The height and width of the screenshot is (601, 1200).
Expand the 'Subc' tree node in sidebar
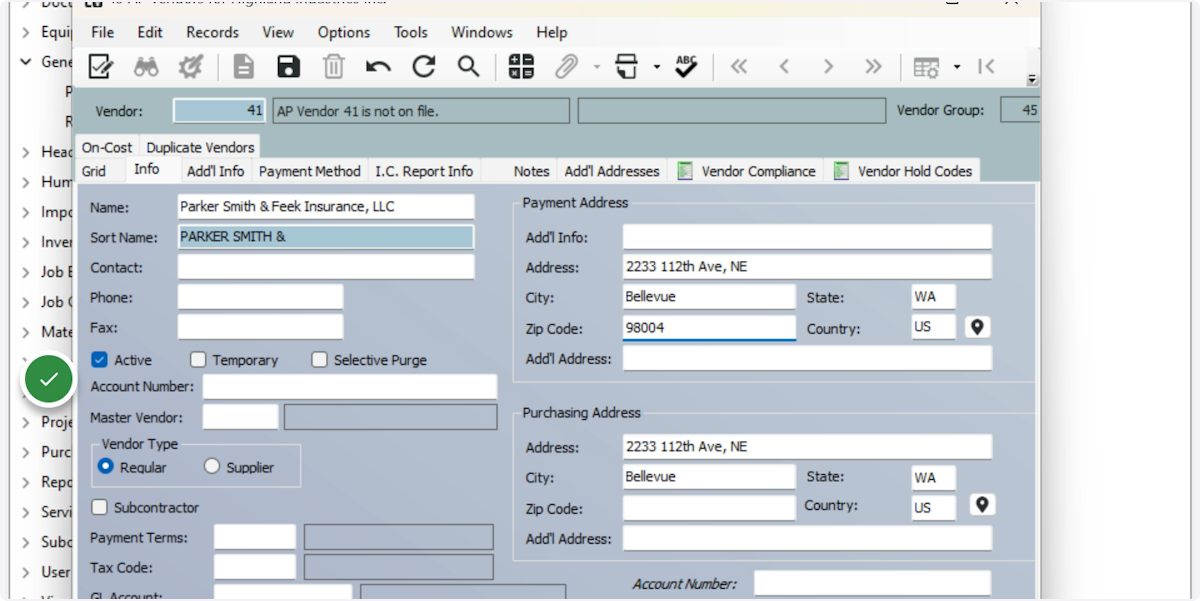[x=26, y=542]
